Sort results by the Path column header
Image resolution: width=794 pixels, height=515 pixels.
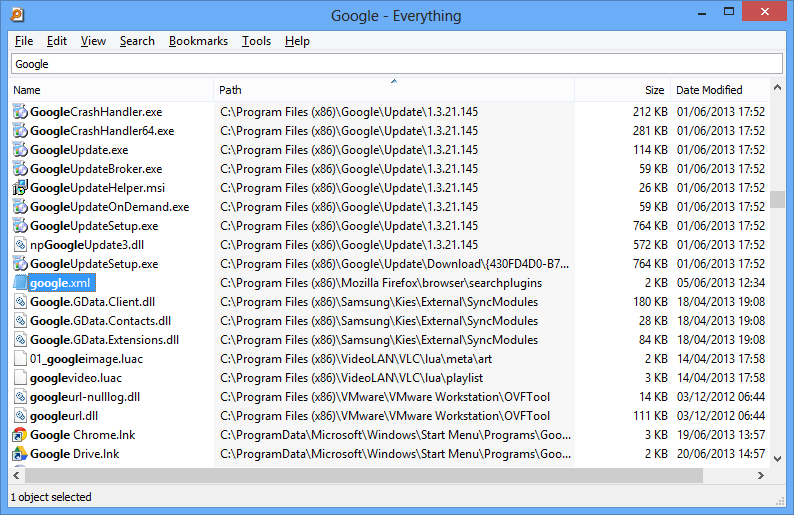(394, 90)
